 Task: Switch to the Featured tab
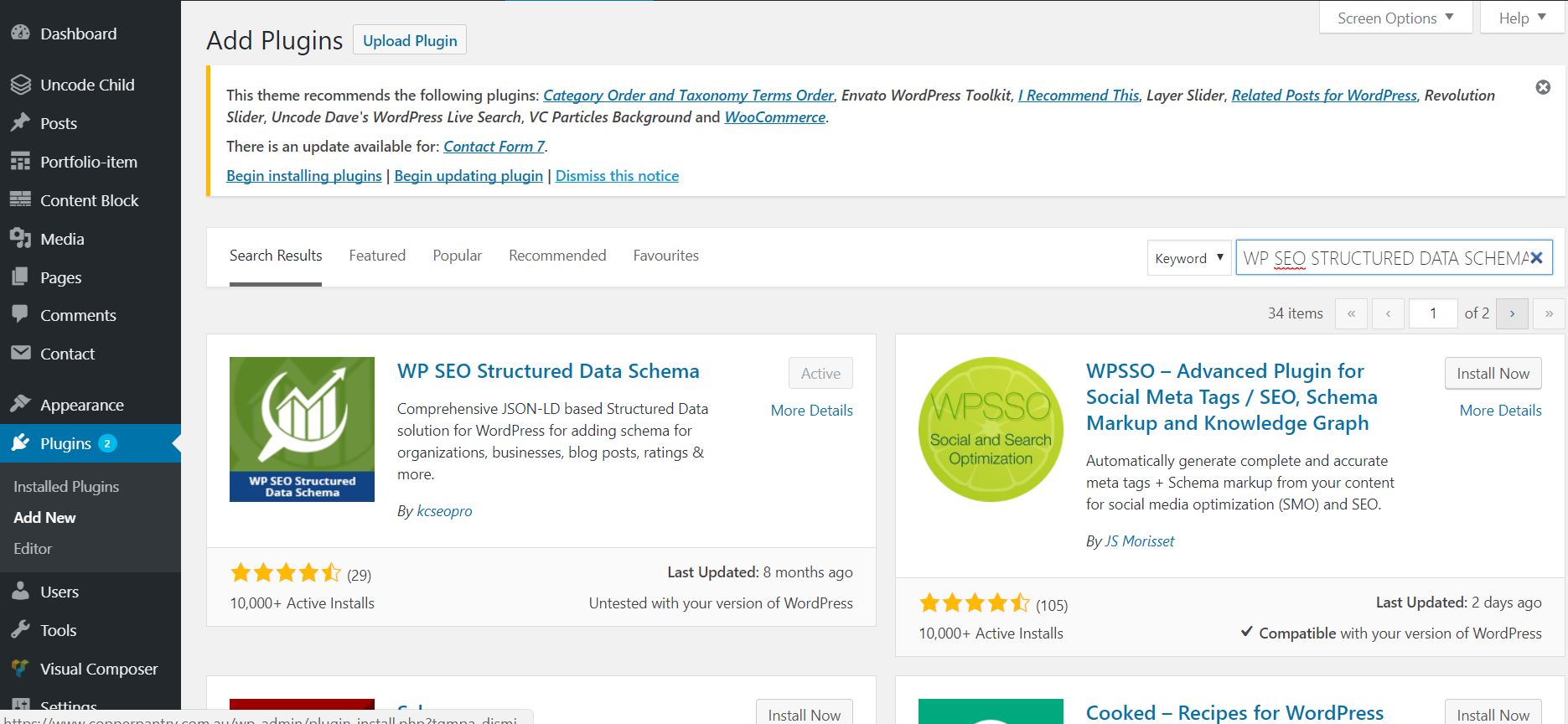pos(377,256)
